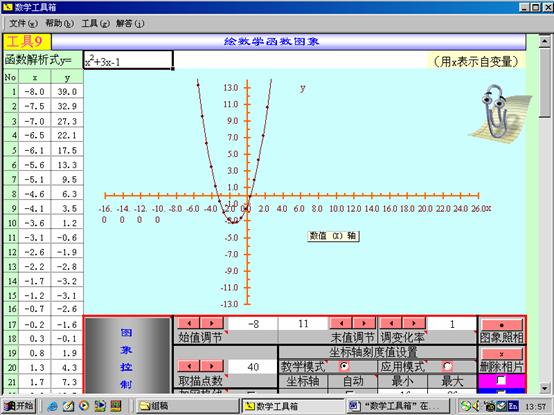Click the 图象控制 panel label
This screenshot has width=554, height=415.
(126, 358)
